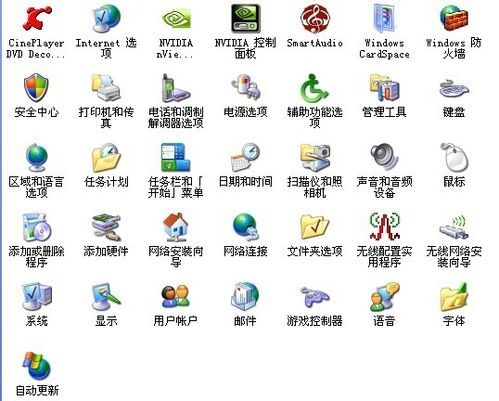This screenshot has width=499, height=401.
Task: Open 添加或删除程序 icon
Action: [36, 227]
